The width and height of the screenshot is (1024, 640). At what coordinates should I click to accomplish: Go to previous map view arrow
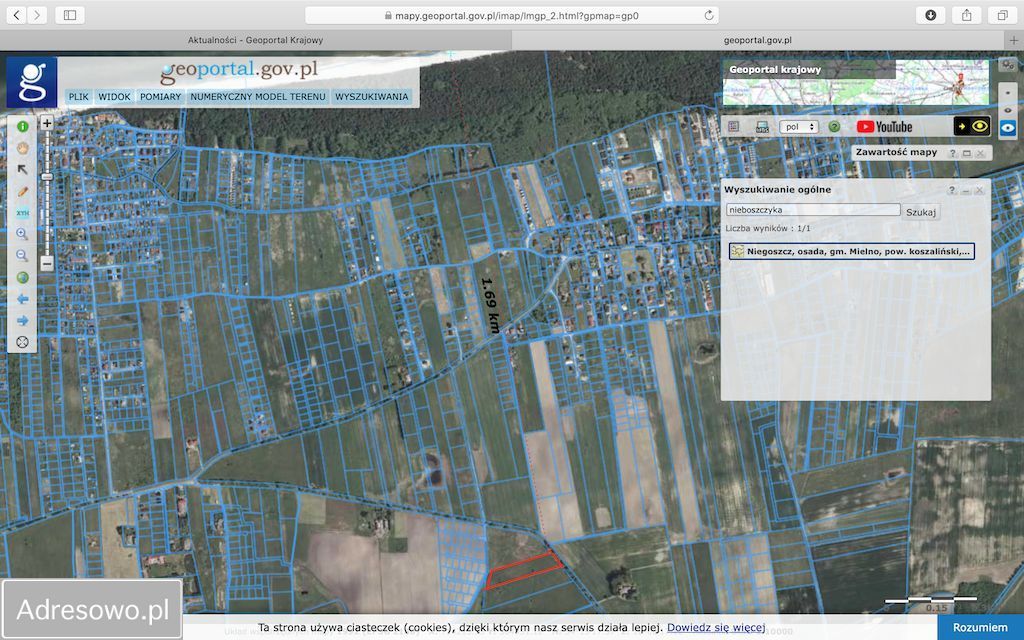[22, 298]
